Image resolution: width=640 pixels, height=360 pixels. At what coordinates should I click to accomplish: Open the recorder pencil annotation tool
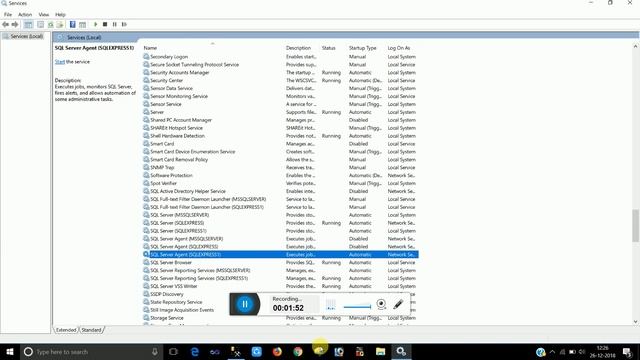tap(398, 304)
